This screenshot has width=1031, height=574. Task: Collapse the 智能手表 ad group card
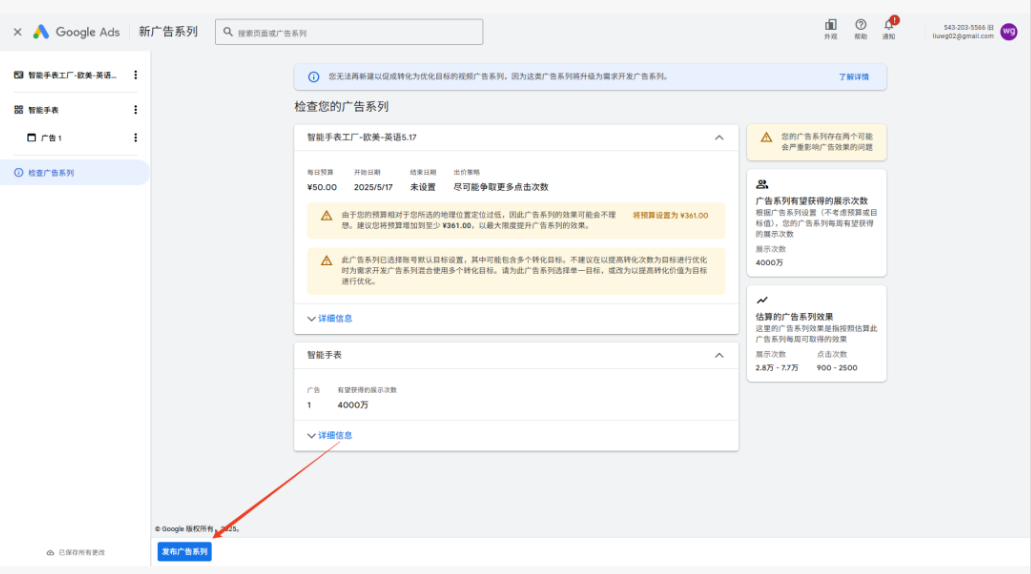point(719,355)
